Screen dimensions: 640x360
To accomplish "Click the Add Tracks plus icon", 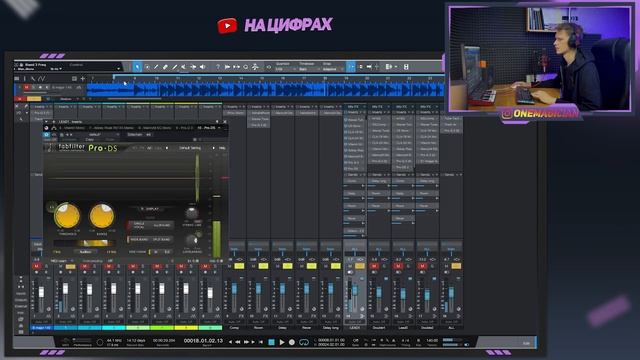I will [x=83, y=78].
